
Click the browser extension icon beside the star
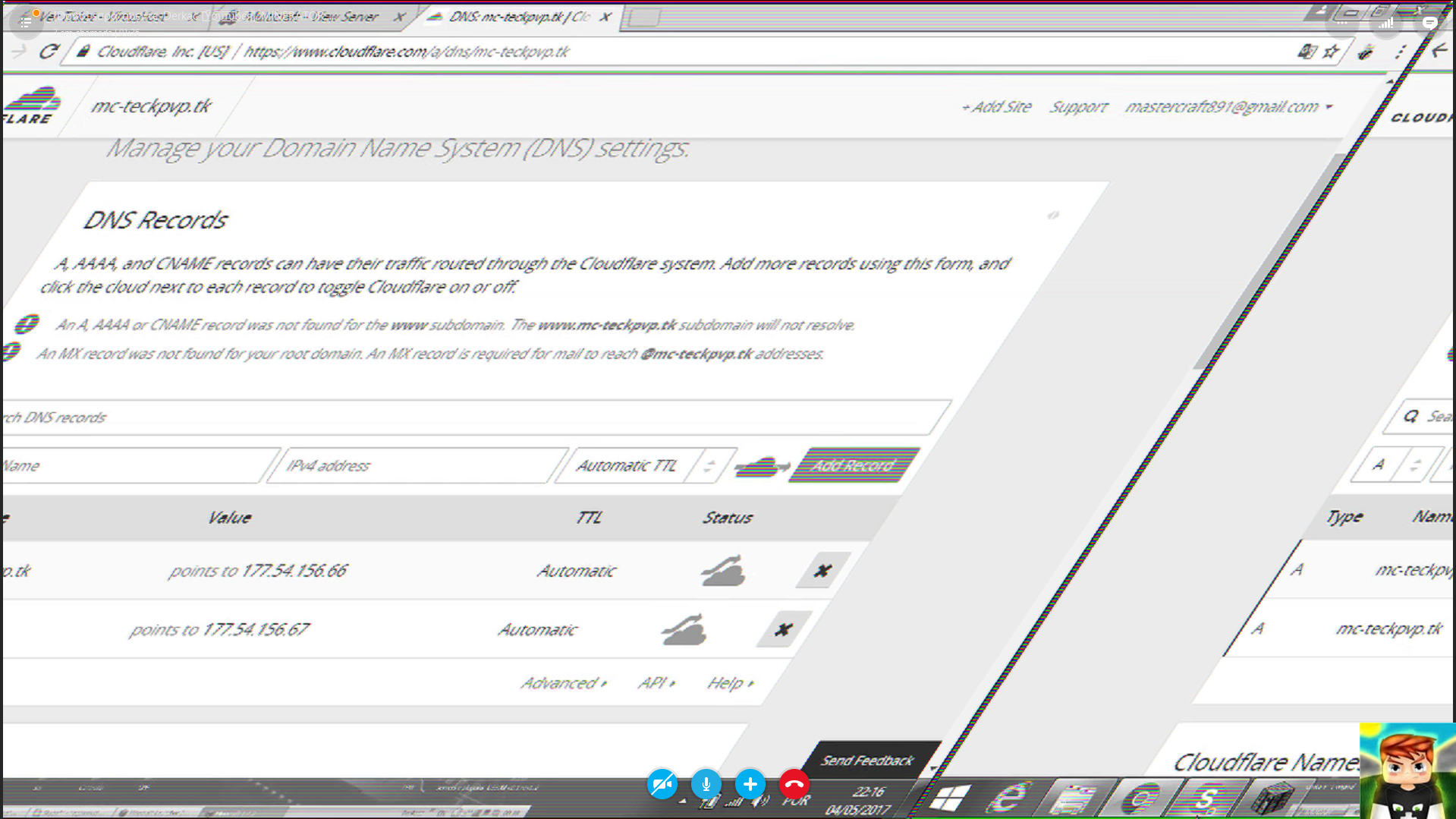point(1366,52)
